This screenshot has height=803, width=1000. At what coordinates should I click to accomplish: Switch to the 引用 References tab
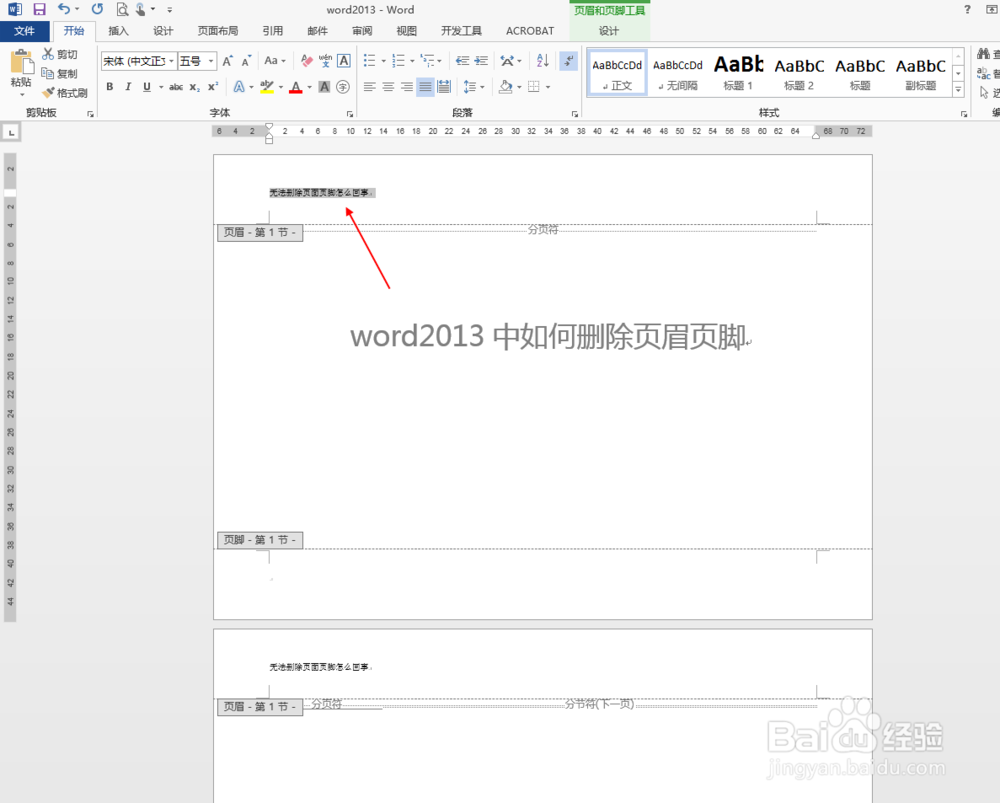(272, 31)
